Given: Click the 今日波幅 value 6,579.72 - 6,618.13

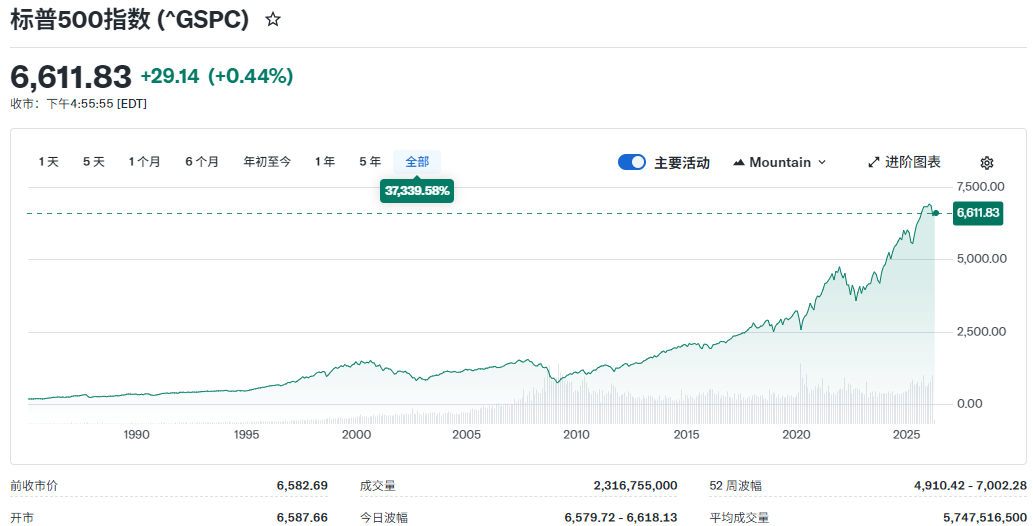Looking at the screenshot, I should coord(621,517).
